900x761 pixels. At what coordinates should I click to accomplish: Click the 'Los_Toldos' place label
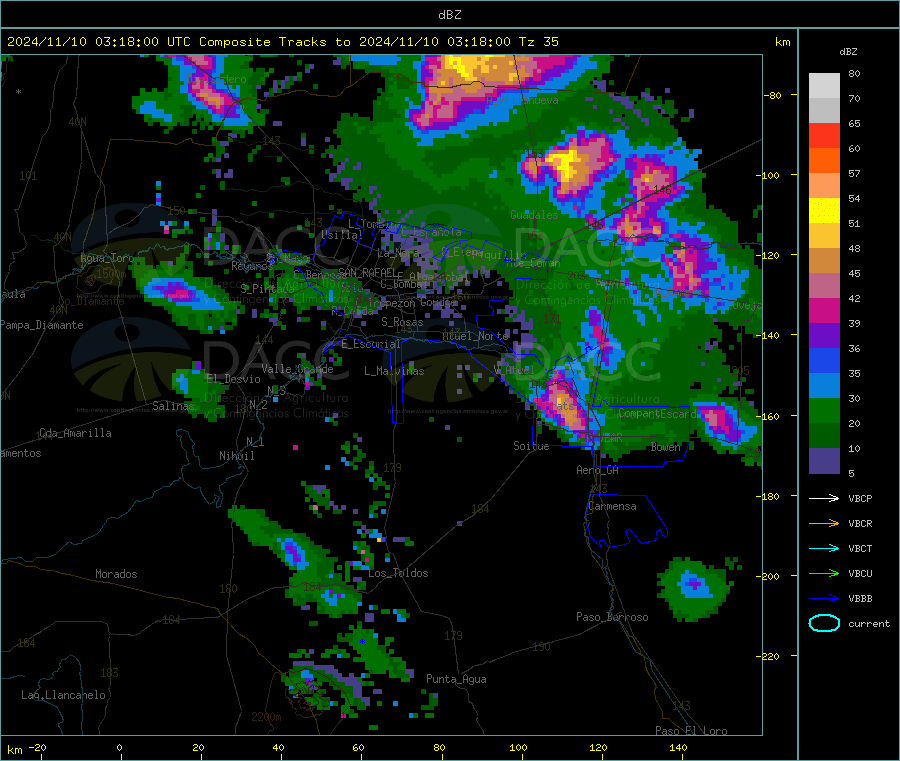(398, 573)
